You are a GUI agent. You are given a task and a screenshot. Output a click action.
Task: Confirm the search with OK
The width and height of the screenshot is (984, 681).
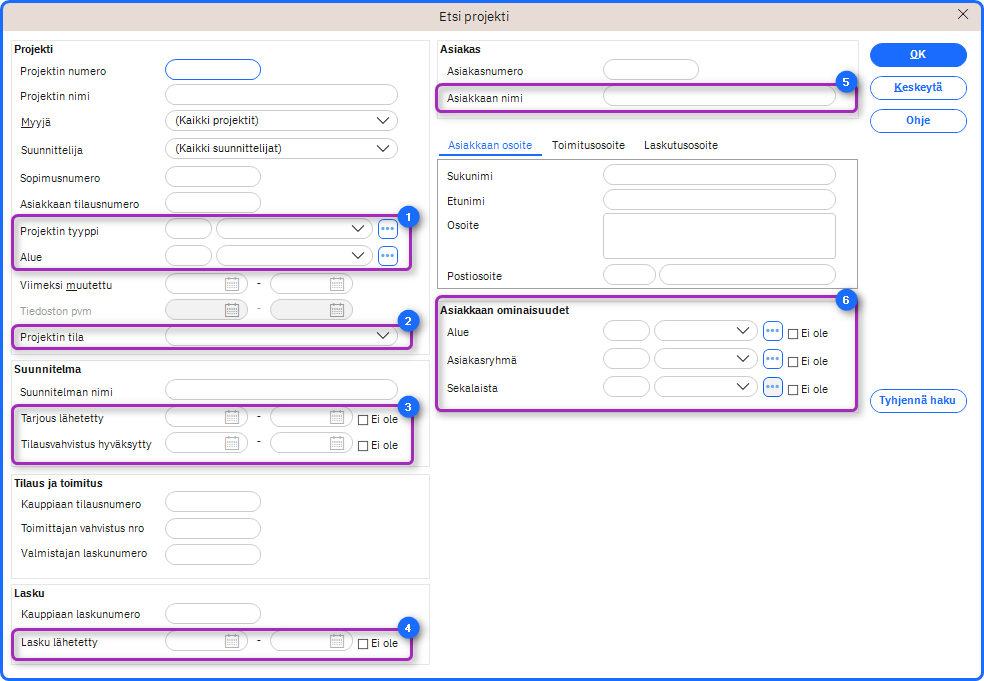pos(918,55)
